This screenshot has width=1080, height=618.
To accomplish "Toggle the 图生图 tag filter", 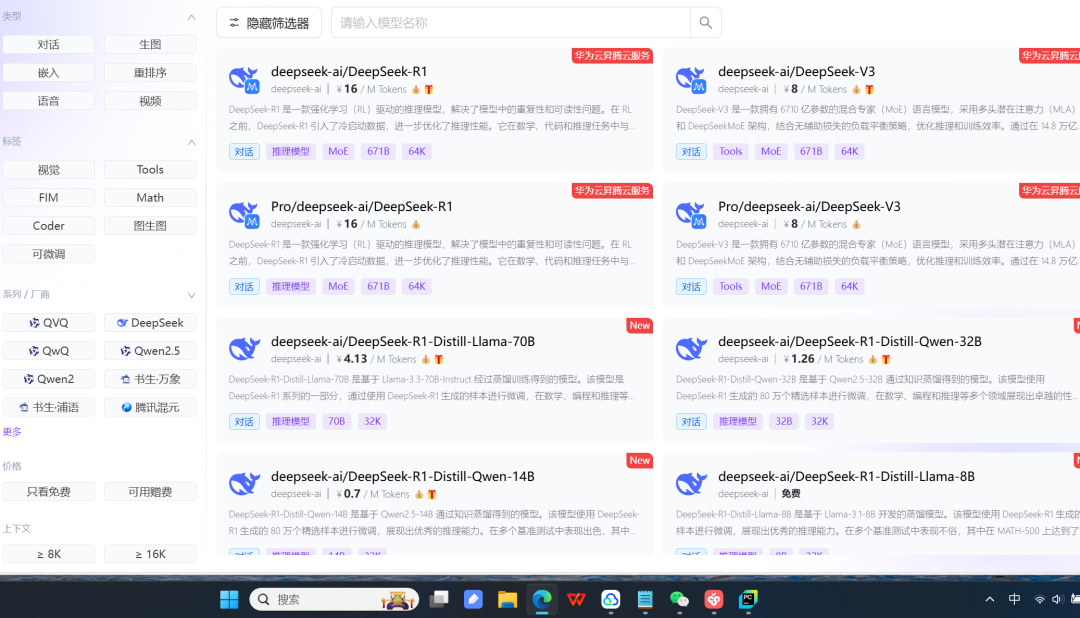I will pyautogui.click(x=150, y=226).
